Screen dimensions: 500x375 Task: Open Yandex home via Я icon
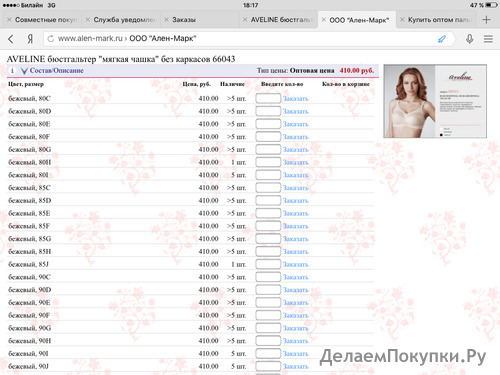30,39
